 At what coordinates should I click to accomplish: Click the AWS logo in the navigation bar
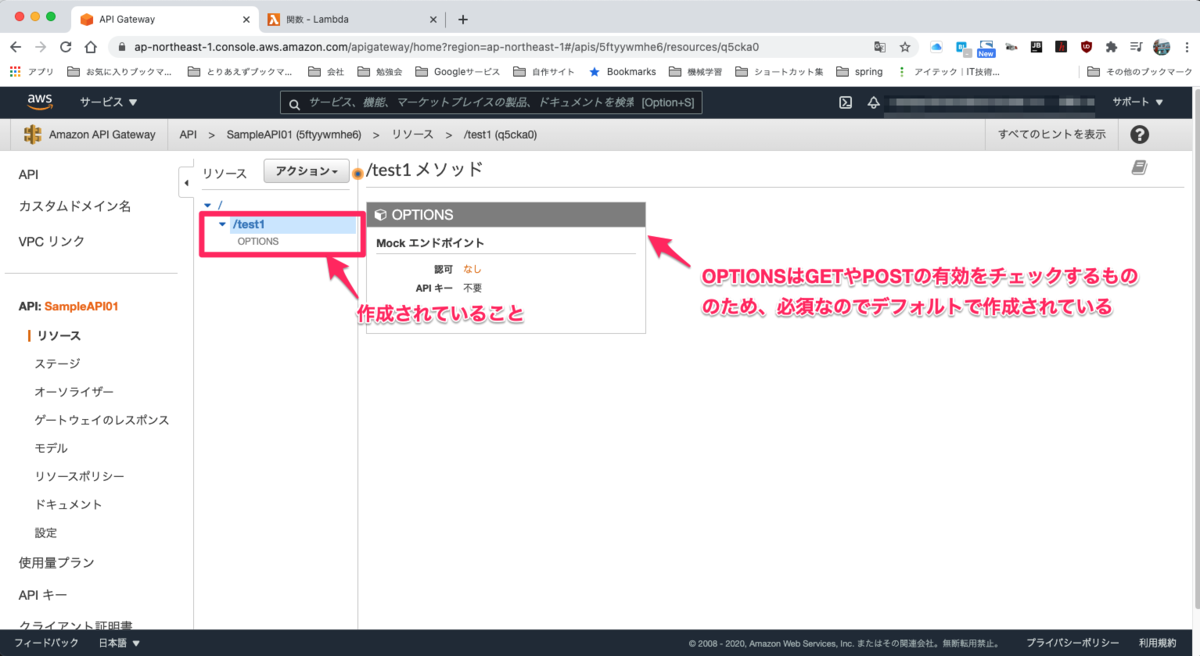pos(37,101)
